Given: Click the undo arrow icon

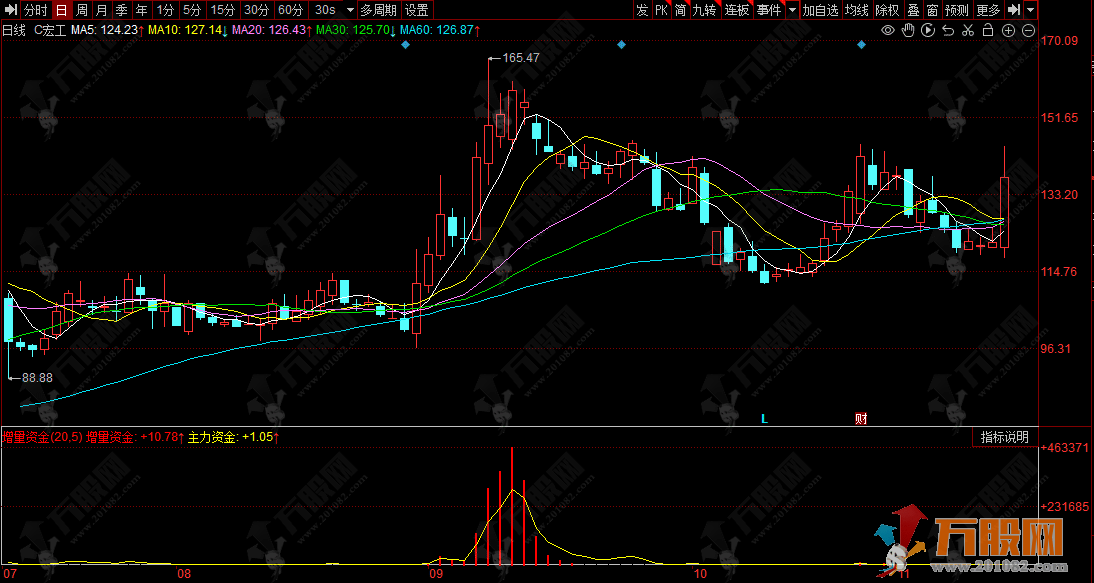Looking at the screenshot, I should [948, 31].
